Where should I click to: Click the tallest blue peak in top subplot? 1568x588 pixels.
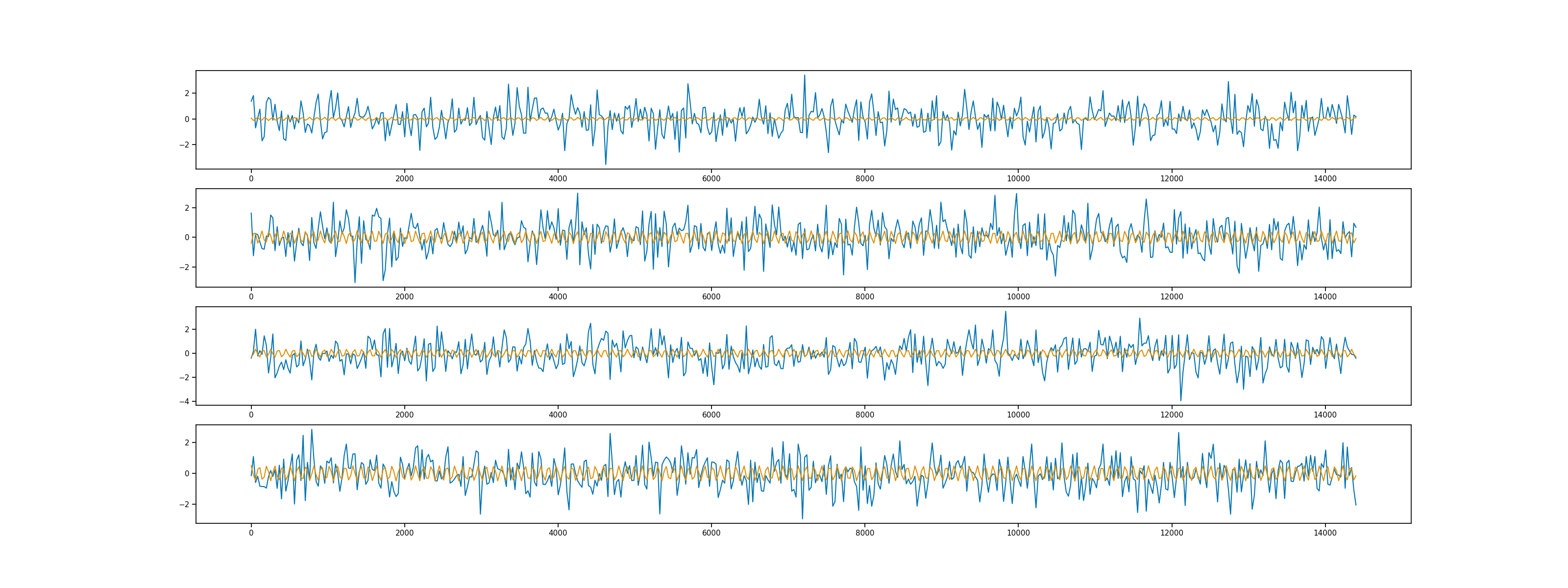pyautogui.click(x=804, y=75)
